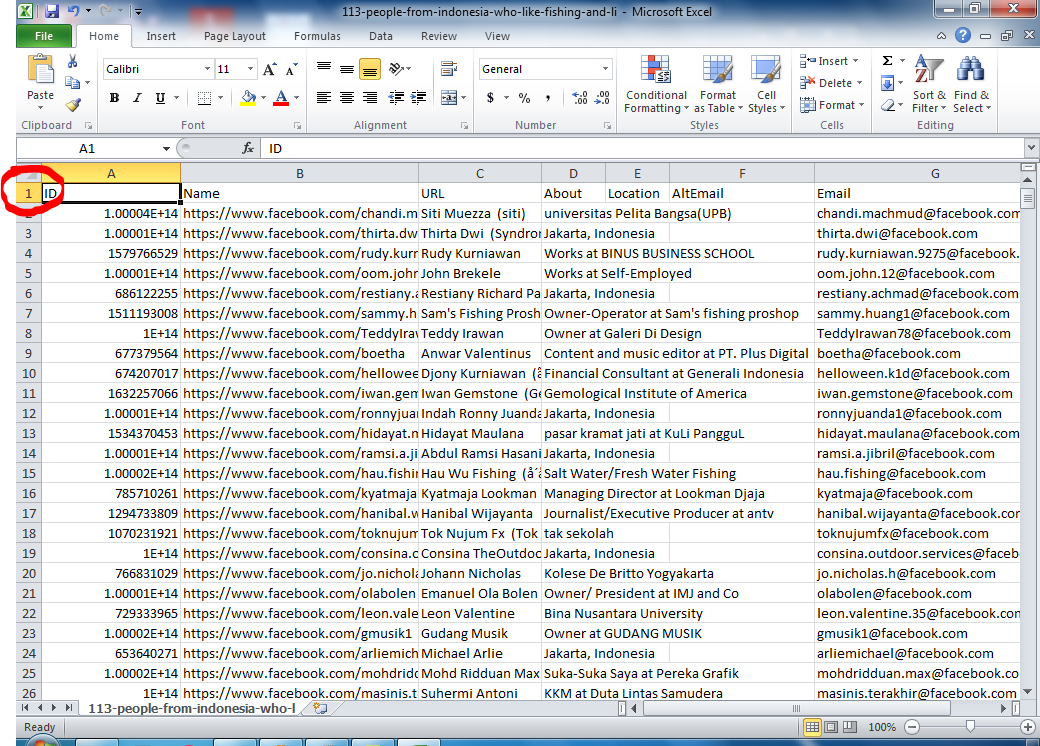1040x746 pixels.
Task: Click the Orientation text angle icon
Action: click(x=397, y=68)
